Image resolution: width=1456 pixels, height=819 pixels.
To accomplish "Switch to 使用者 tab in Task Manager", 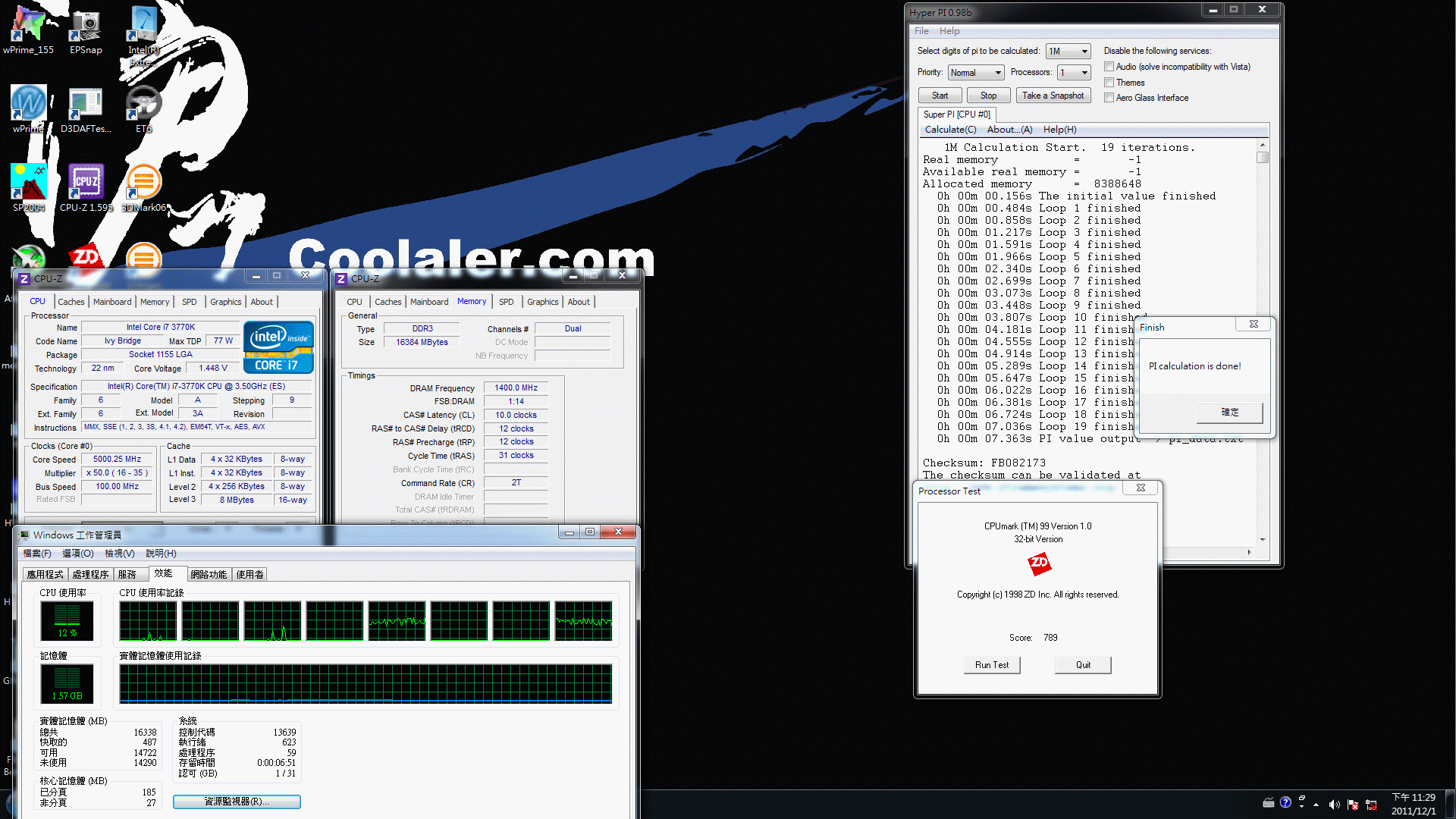I will tap(250, 575).
